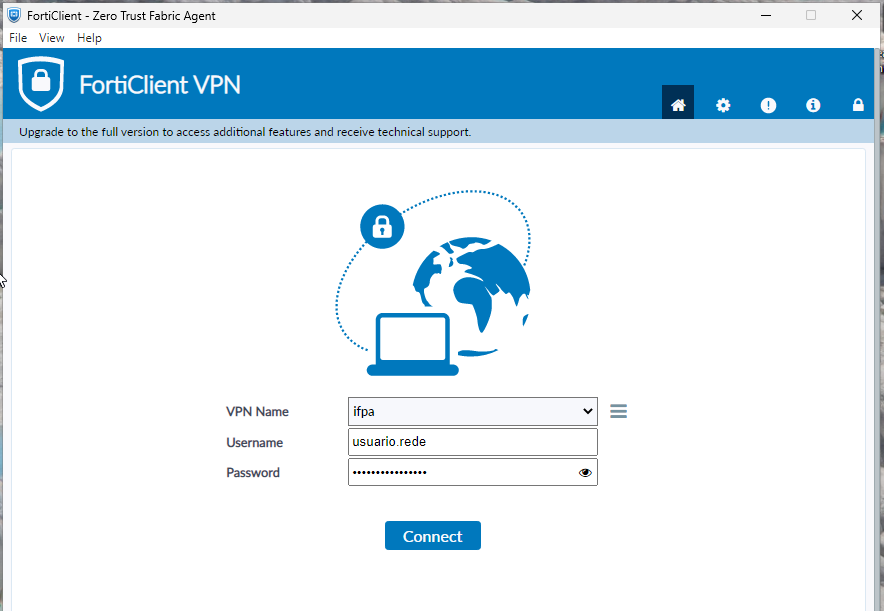Focus the Username input field
Viewport: 884px width, 611px height.
[x=472, y=442]
